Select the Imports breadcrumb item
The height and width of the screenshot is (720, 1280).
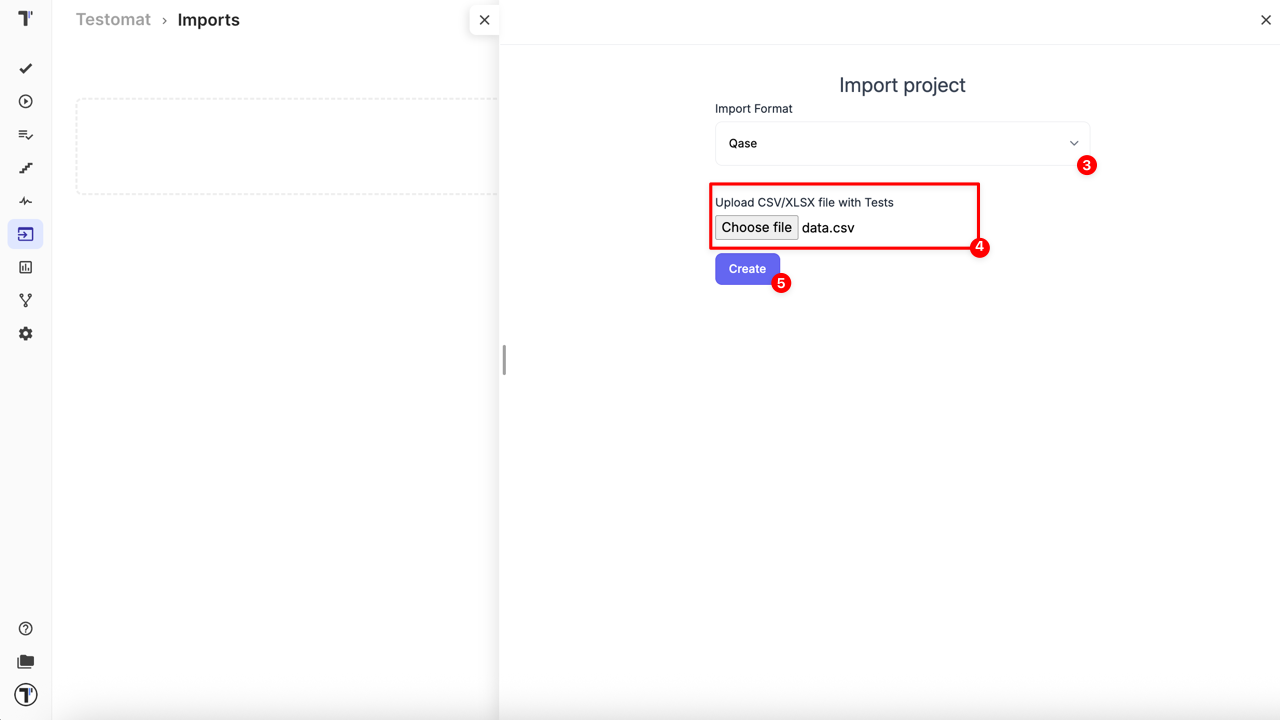click(208, 19)
